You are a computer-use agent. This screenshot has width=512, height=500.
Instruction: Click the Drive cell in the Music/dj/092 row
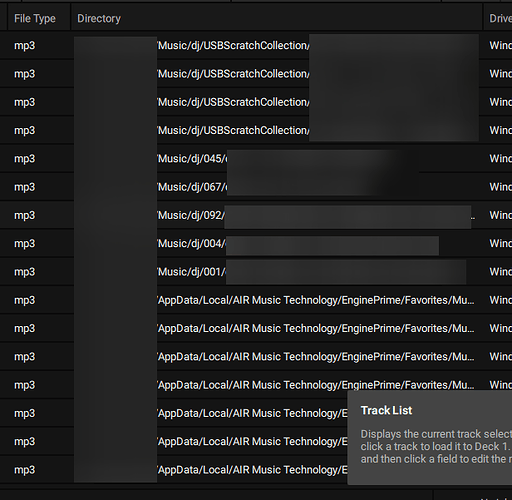coord(500,215)
